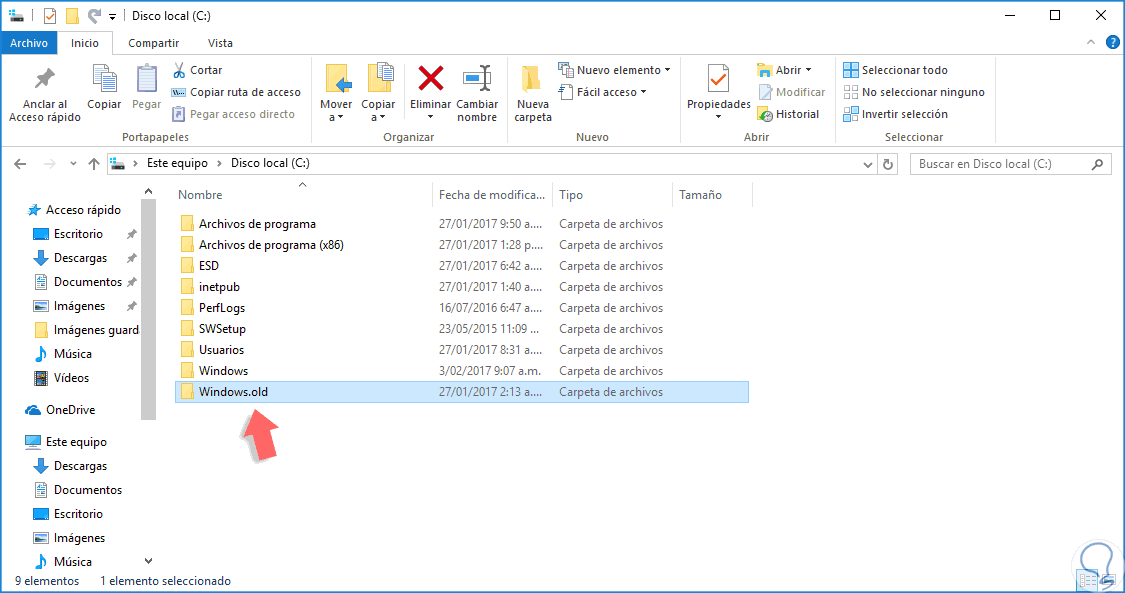1125x593 pixels.
Task: Click Este equipo in the navigation pane
Action: [x=67, y=442]
